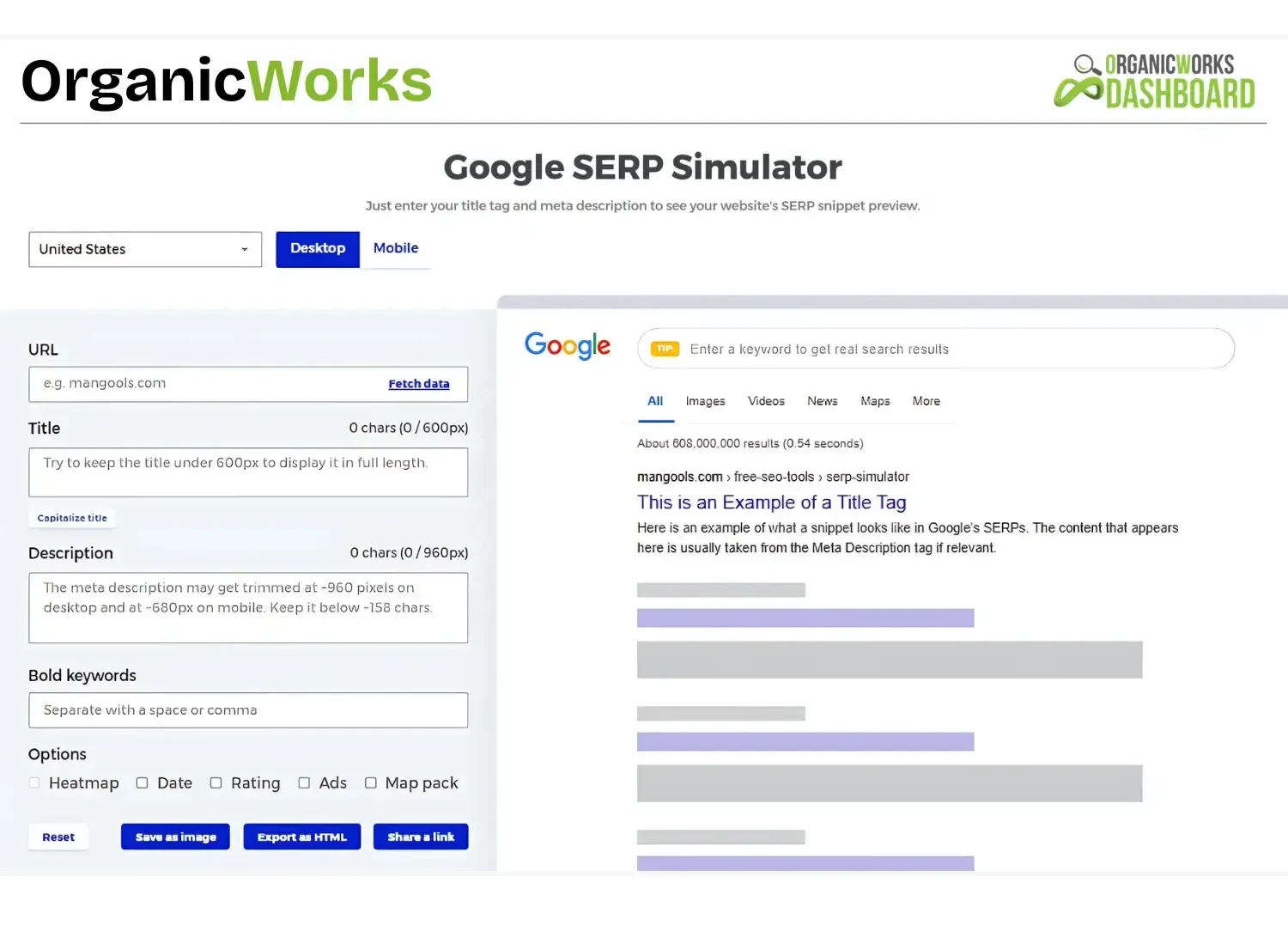Switch to Mobile preview
The height and width of the screenshot is (931, 1288).
[396, 248]
